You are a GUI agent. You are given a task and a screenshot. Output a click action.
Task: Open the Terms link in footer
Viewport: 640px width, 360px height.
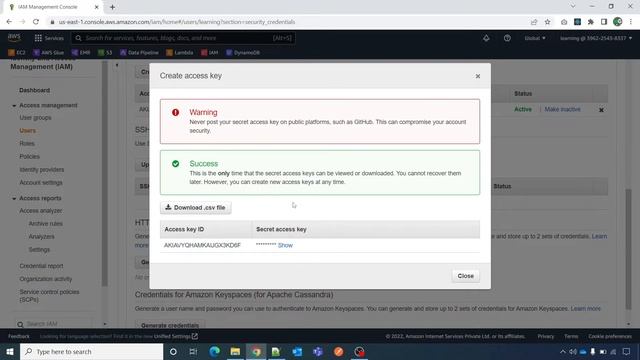(x=571, y=336)
